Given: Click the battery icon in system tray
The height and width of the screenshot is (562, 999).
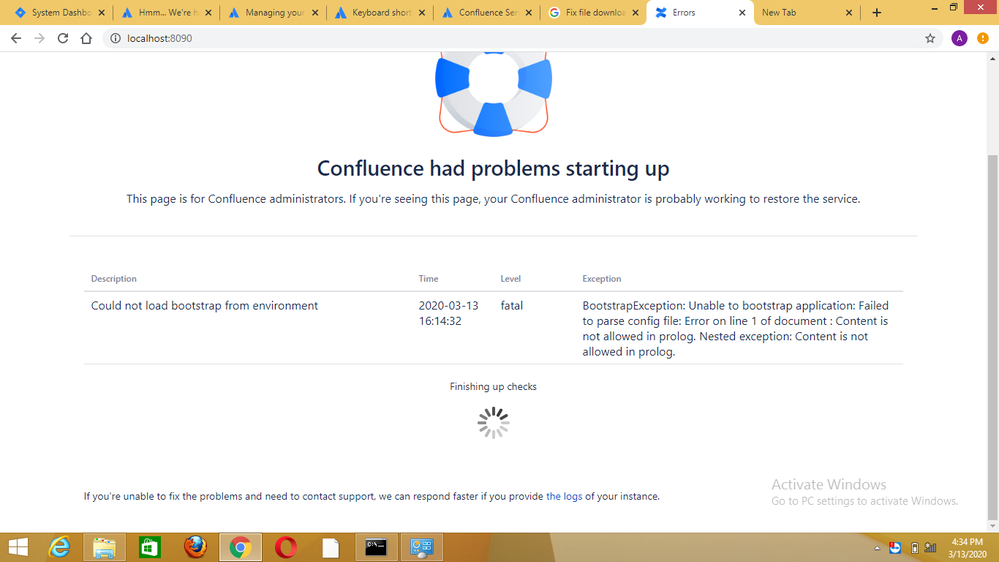Looking at the screenshot, I should tap(914, 548).
